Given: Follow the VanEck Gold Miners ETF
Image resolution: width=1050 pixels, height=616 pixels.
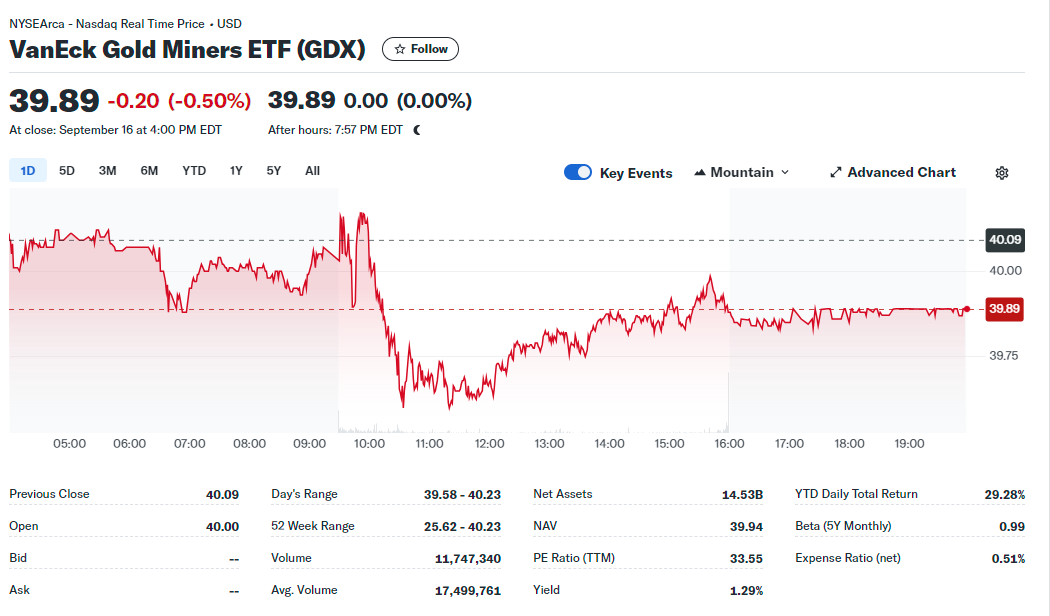Looking at the screenshot, I should (421, 49).
